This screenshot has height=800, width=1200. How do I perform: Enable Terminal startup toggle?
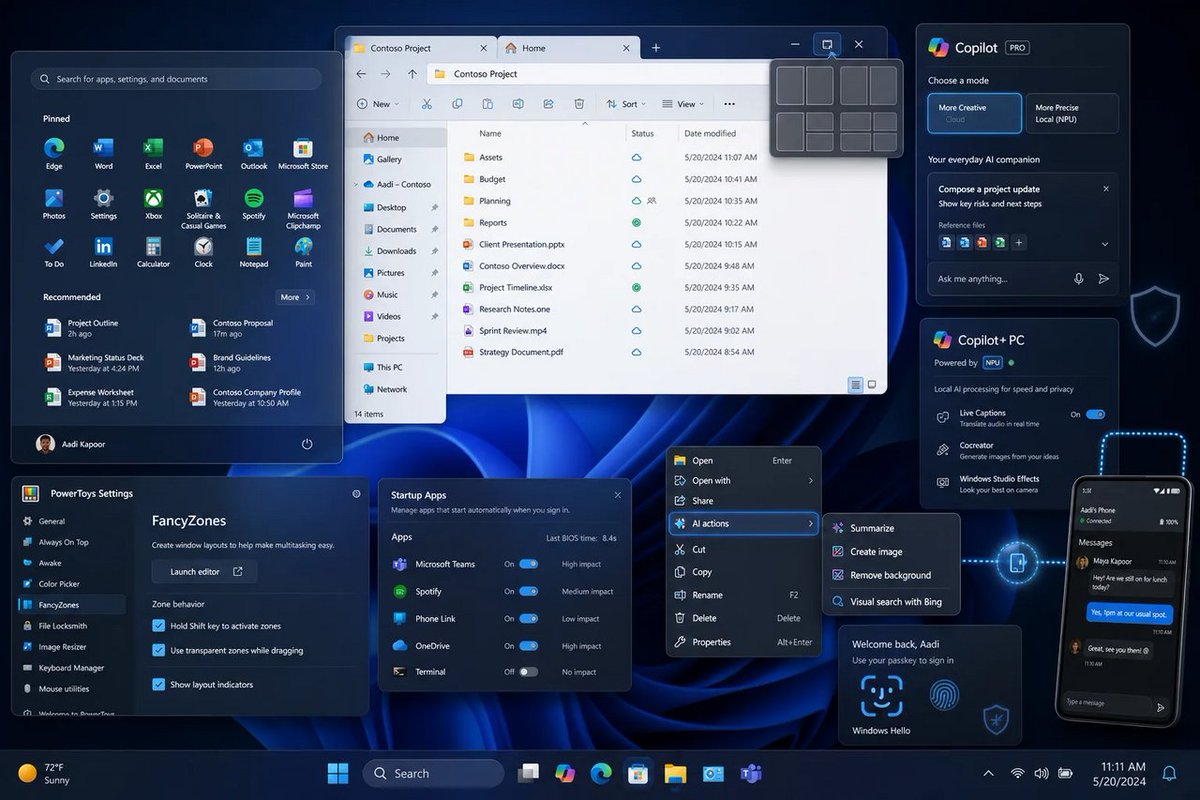[528, 672]
